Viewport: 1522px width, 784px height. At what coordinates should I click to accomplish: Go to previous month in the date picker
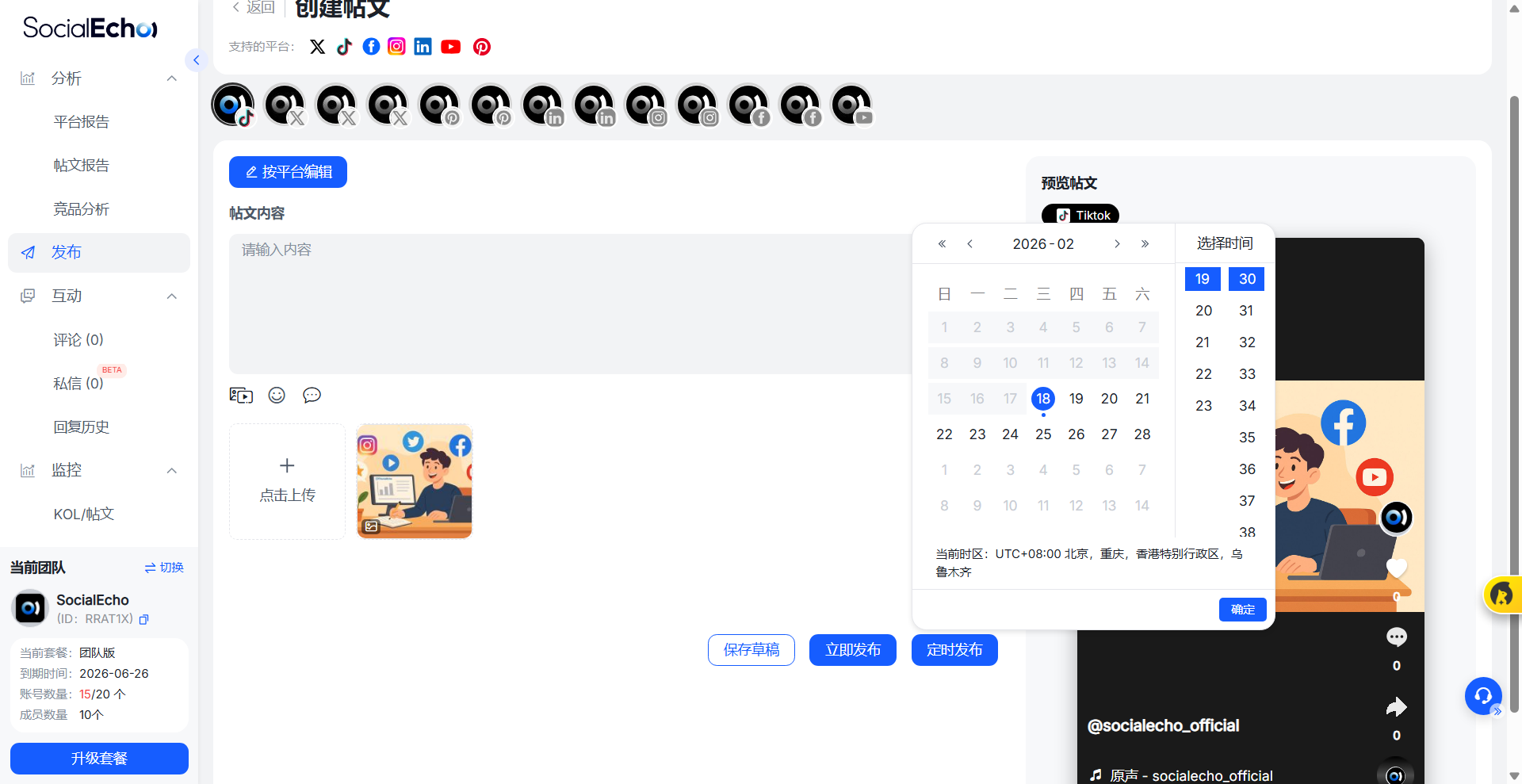click(969, 243)
